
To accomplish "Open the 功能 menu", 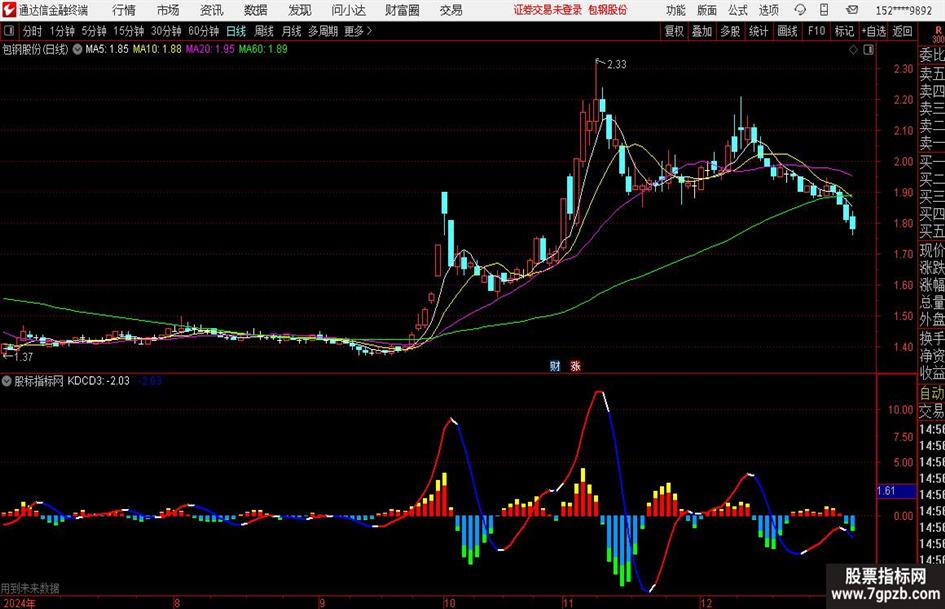I will 676,10.
